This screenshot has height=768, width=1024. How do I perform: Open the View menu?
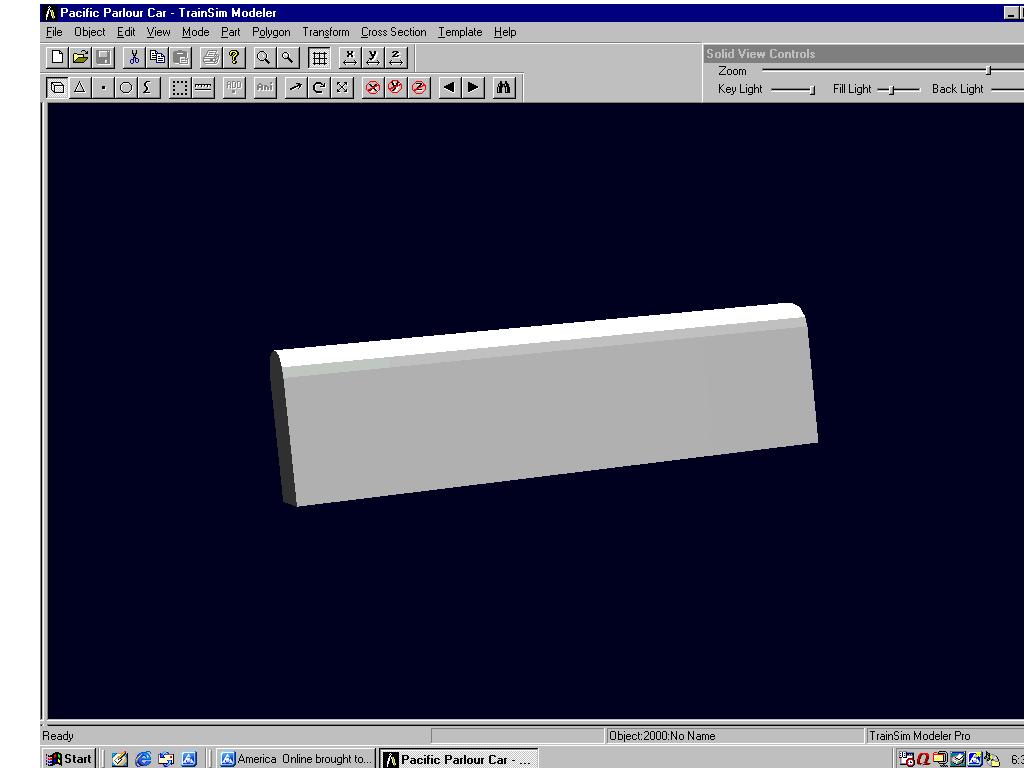(158, 32)
